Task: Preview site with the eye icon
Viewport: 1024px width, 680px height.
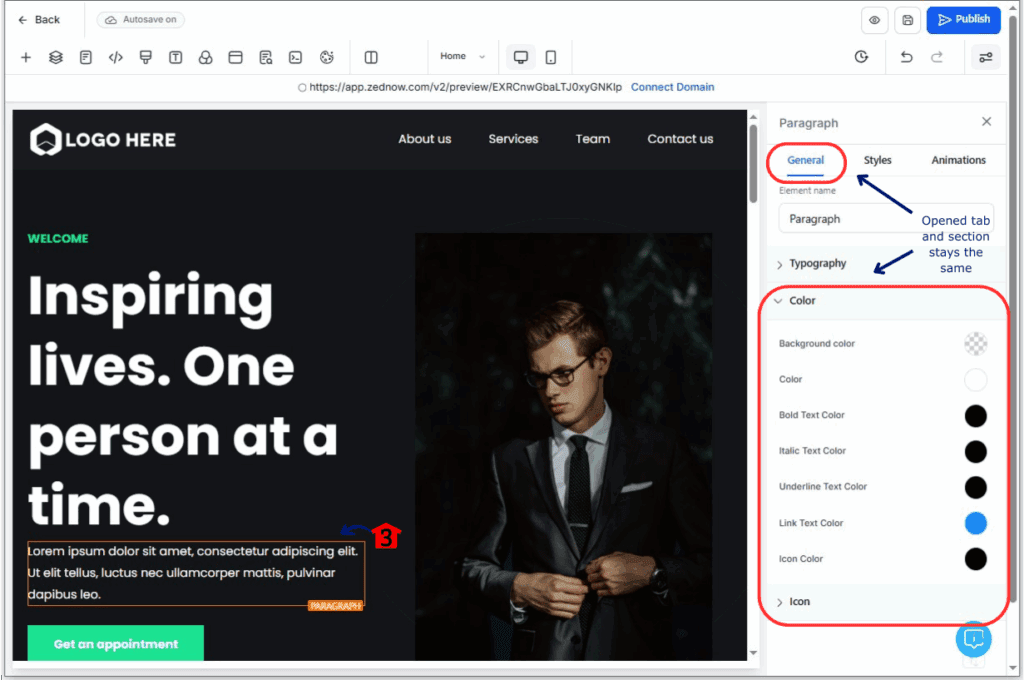Action: point(874,20)
